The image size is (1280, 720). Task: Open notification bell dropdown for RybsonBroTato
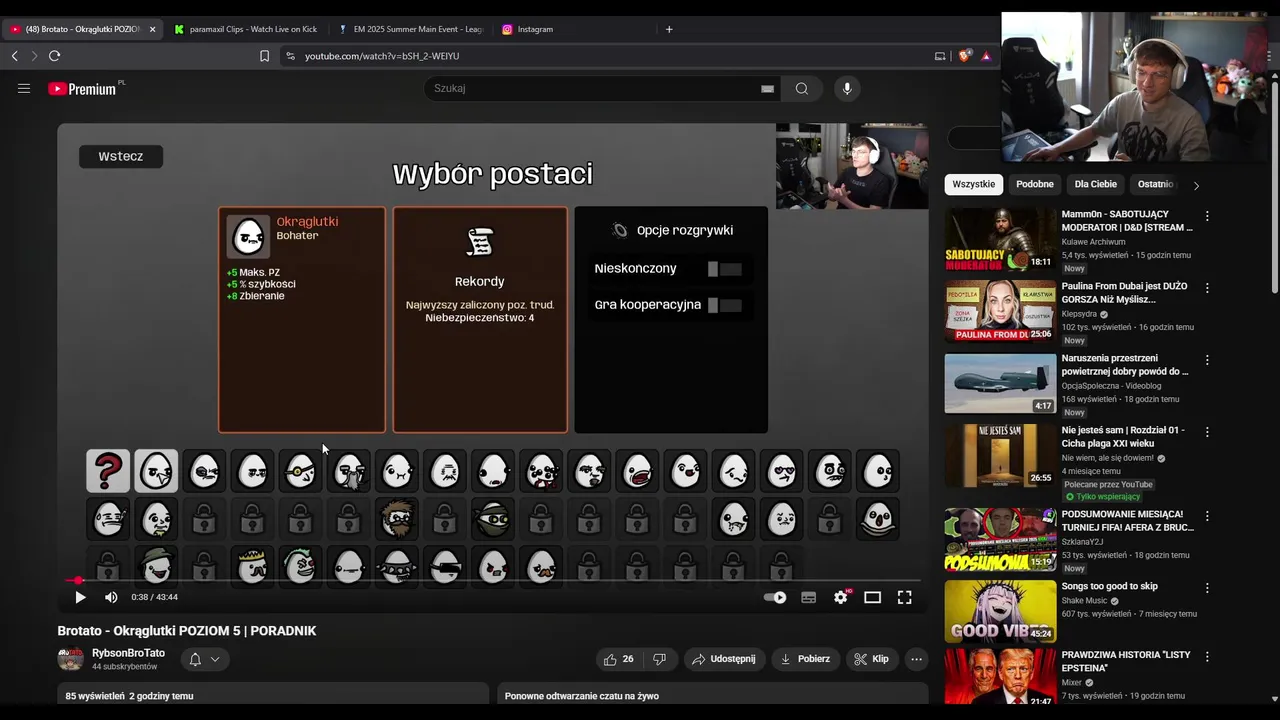[x=204, y=659]
